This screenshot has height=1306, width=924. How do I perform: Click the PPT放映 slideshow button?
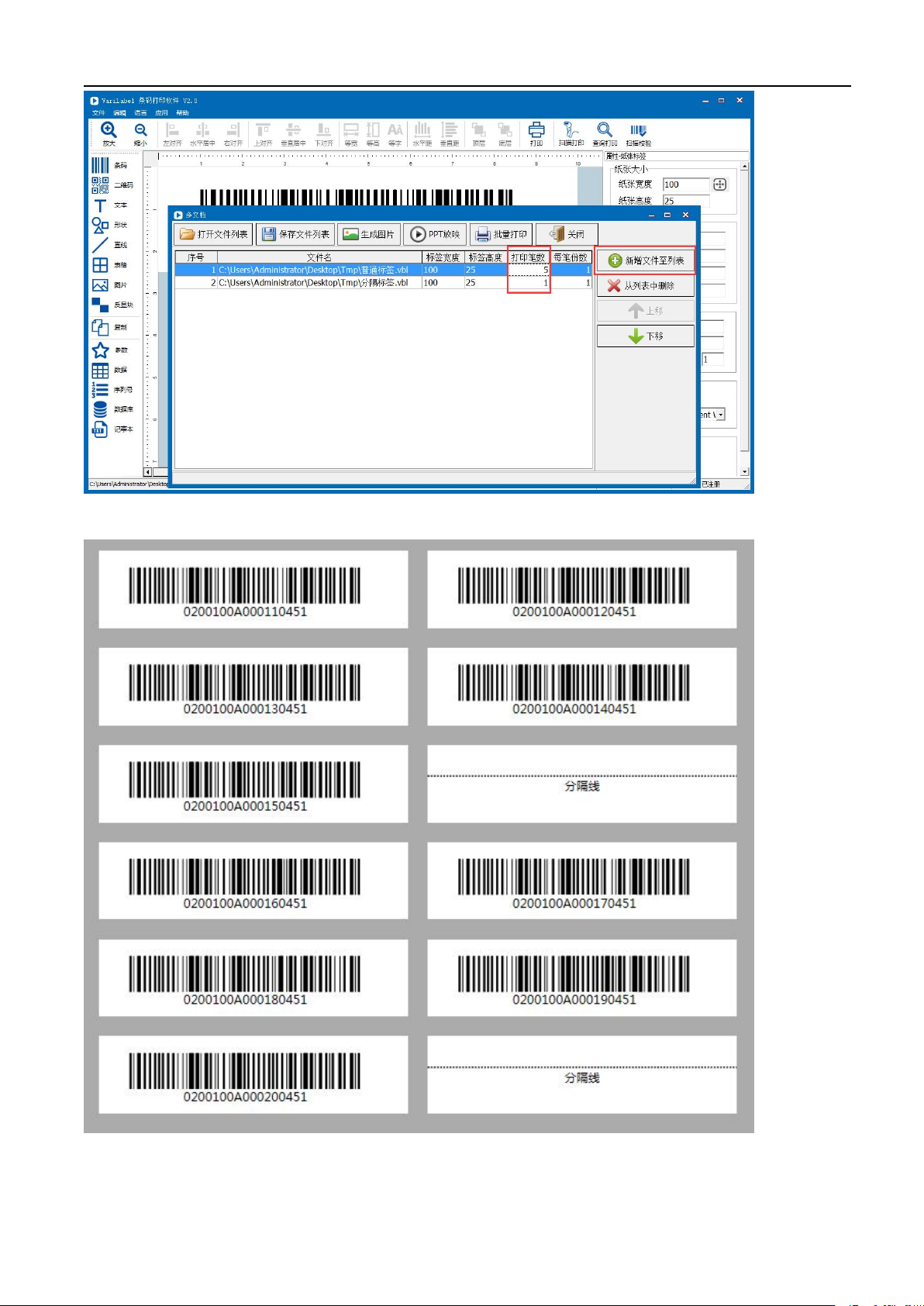pyautogui.click(x=435, y=234)
